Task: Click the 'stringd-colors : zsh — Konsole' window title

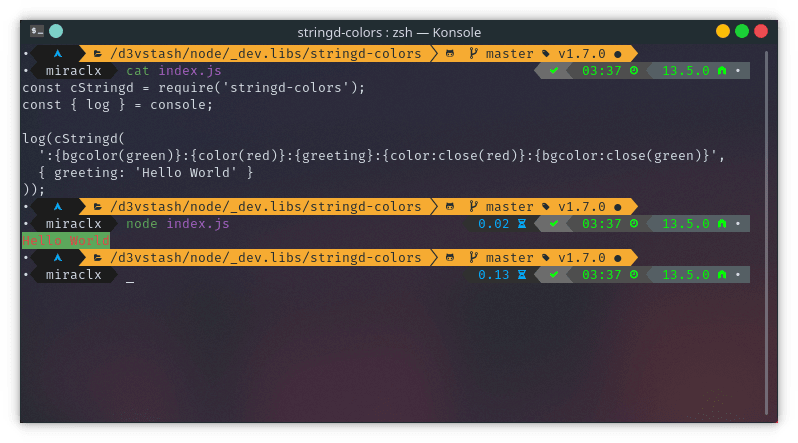Action: (389, 32)
